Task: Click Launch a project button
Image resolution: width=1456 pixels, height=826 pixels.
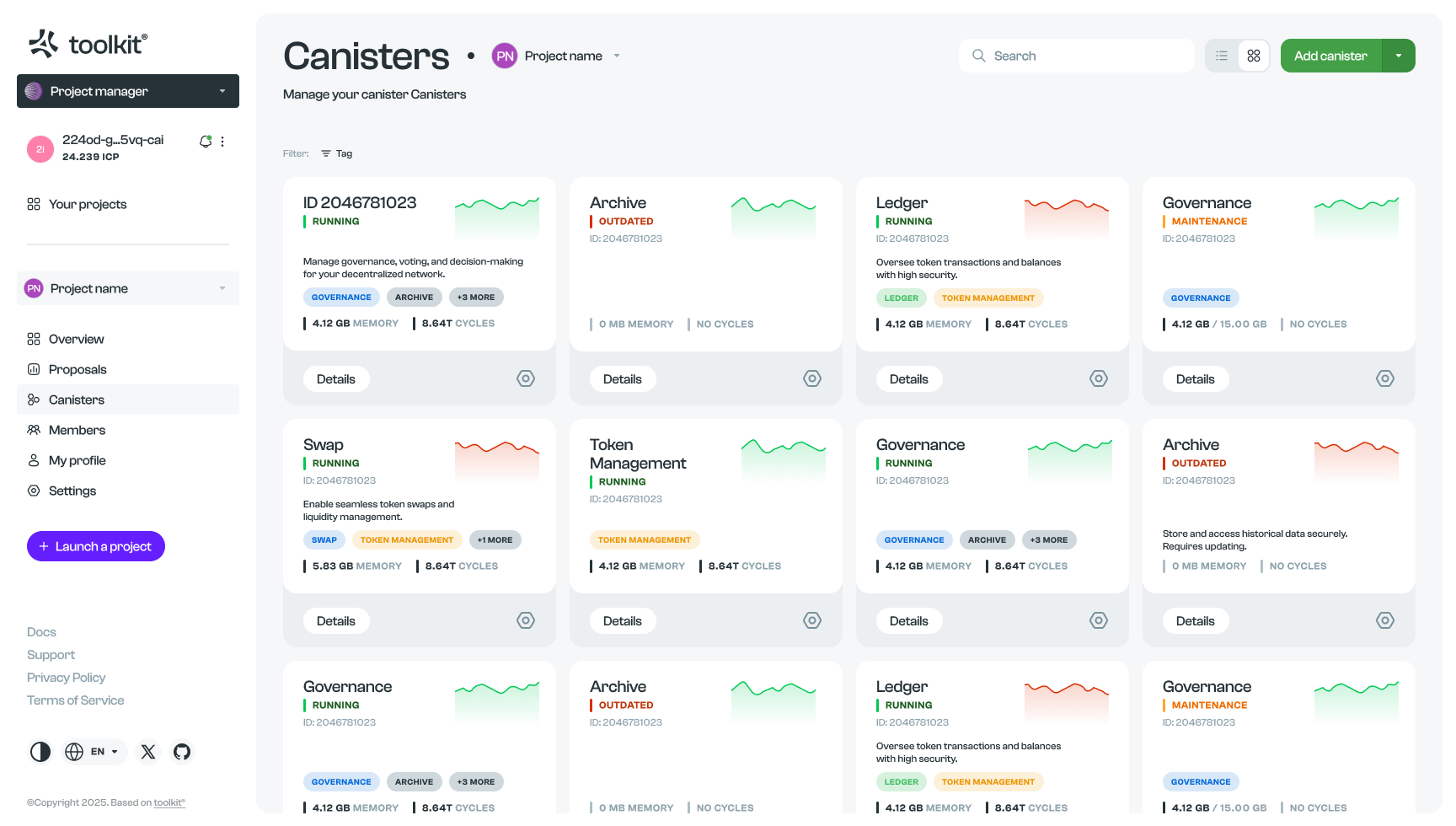Action: (96, 546)
